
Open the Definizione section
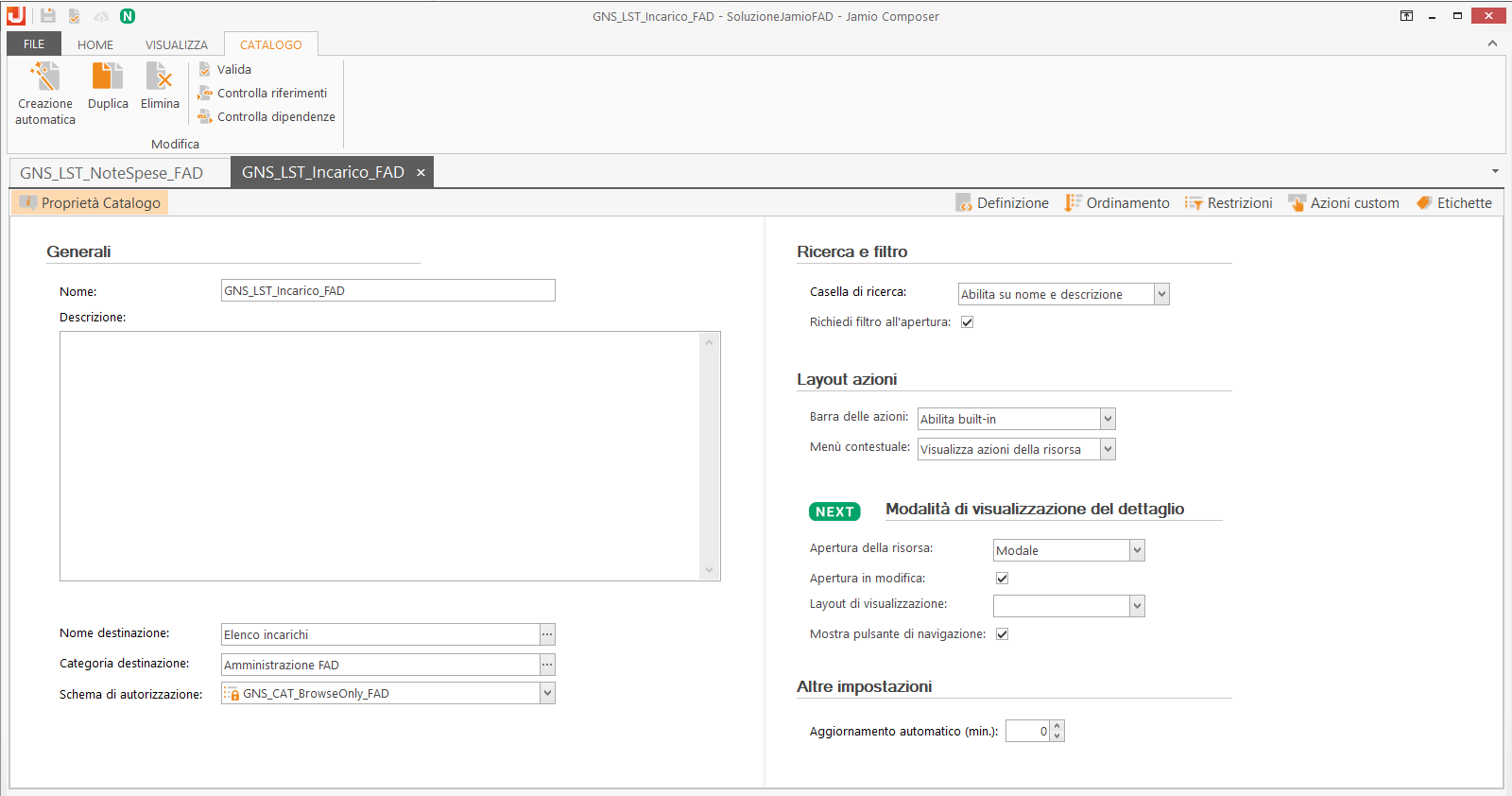pos(1002,203)
